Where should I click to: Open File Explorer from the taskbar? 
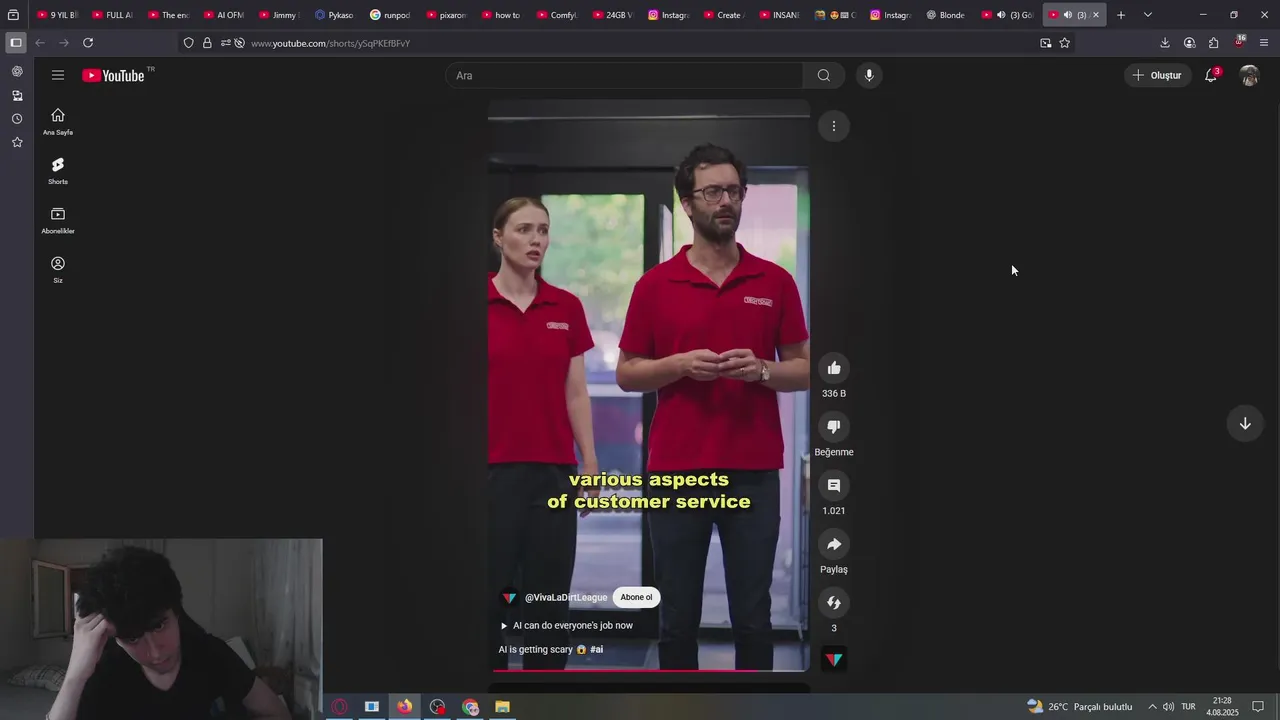502,707
